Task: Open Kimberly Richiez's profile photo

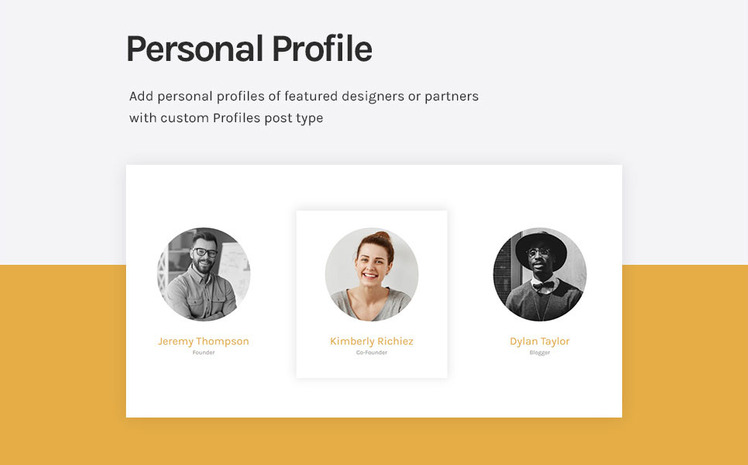Action: 372,274
